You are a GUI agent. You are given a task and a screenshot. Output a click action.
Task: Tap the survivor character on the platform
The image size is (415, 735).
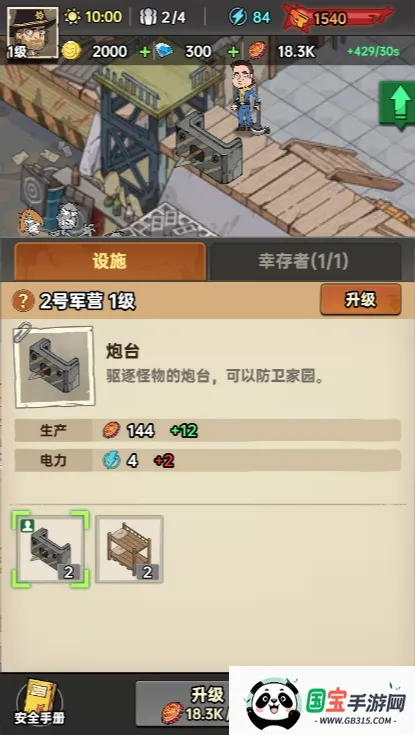point(245,96)
